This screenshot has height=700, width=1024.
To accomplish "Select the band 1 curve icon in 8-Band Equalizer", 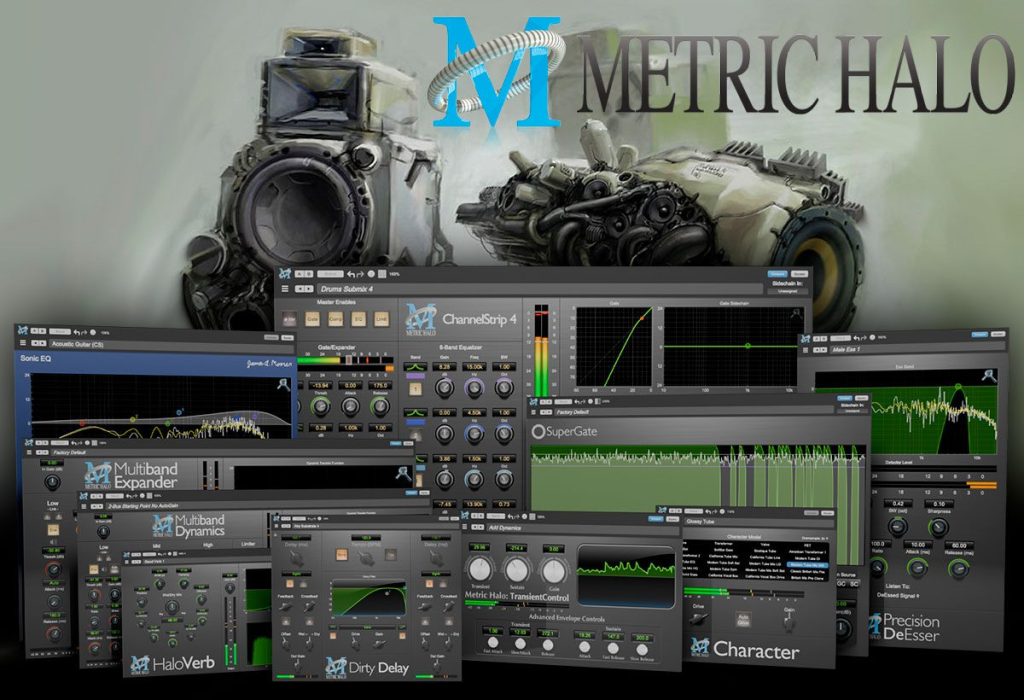I will click(x=415, y=367).
